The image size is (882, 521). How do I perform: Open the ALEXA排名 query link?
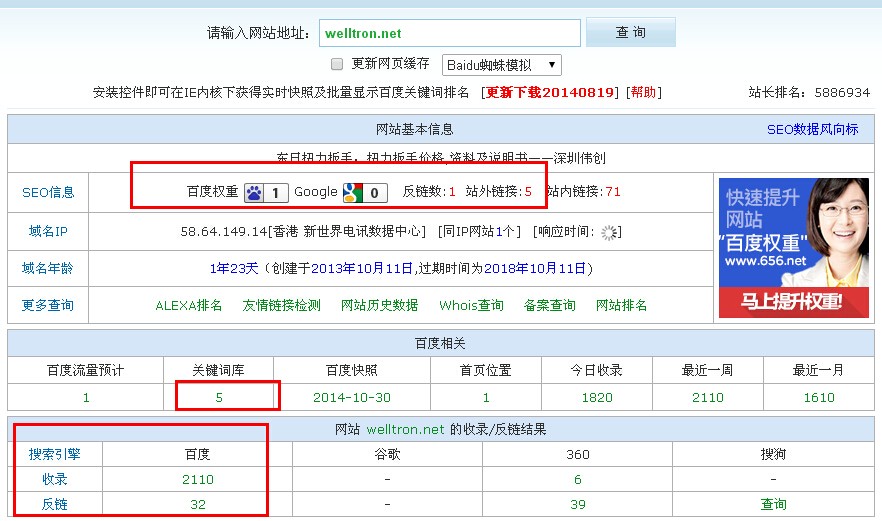pyautogui.click(x=189, y=305)
